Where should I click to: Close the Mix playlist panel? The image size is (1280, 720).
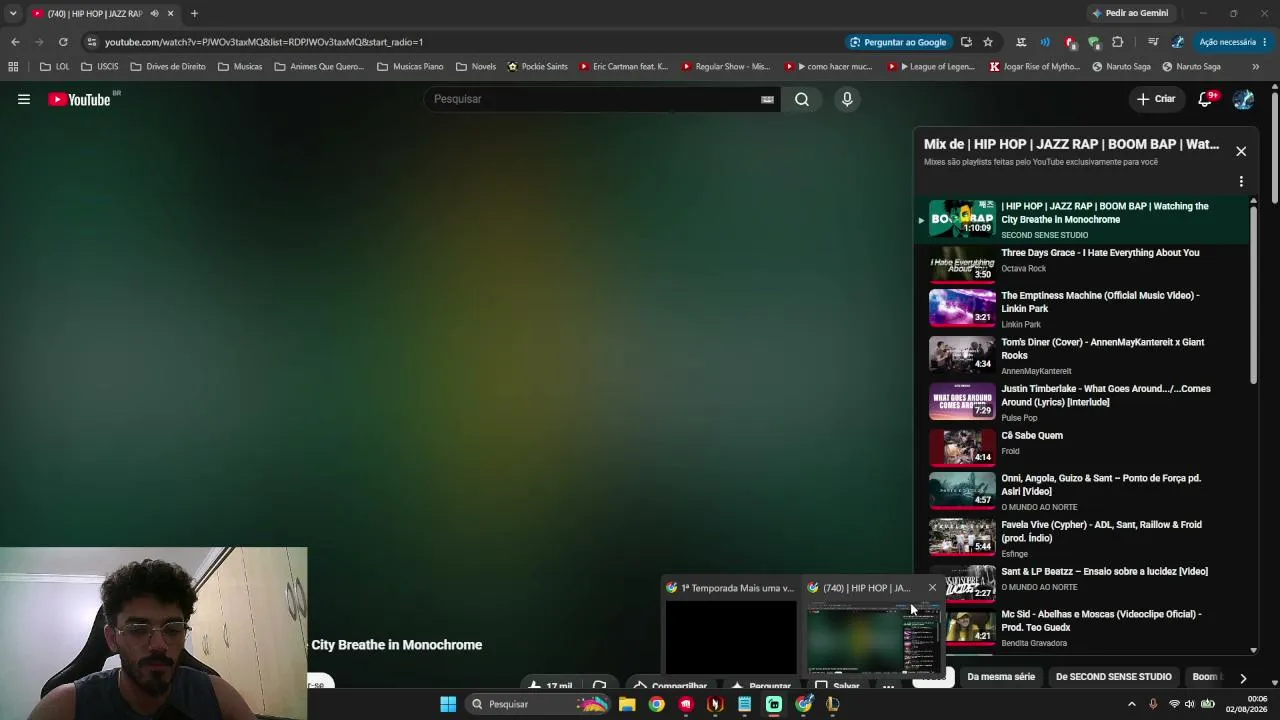tap(1241, 151)
